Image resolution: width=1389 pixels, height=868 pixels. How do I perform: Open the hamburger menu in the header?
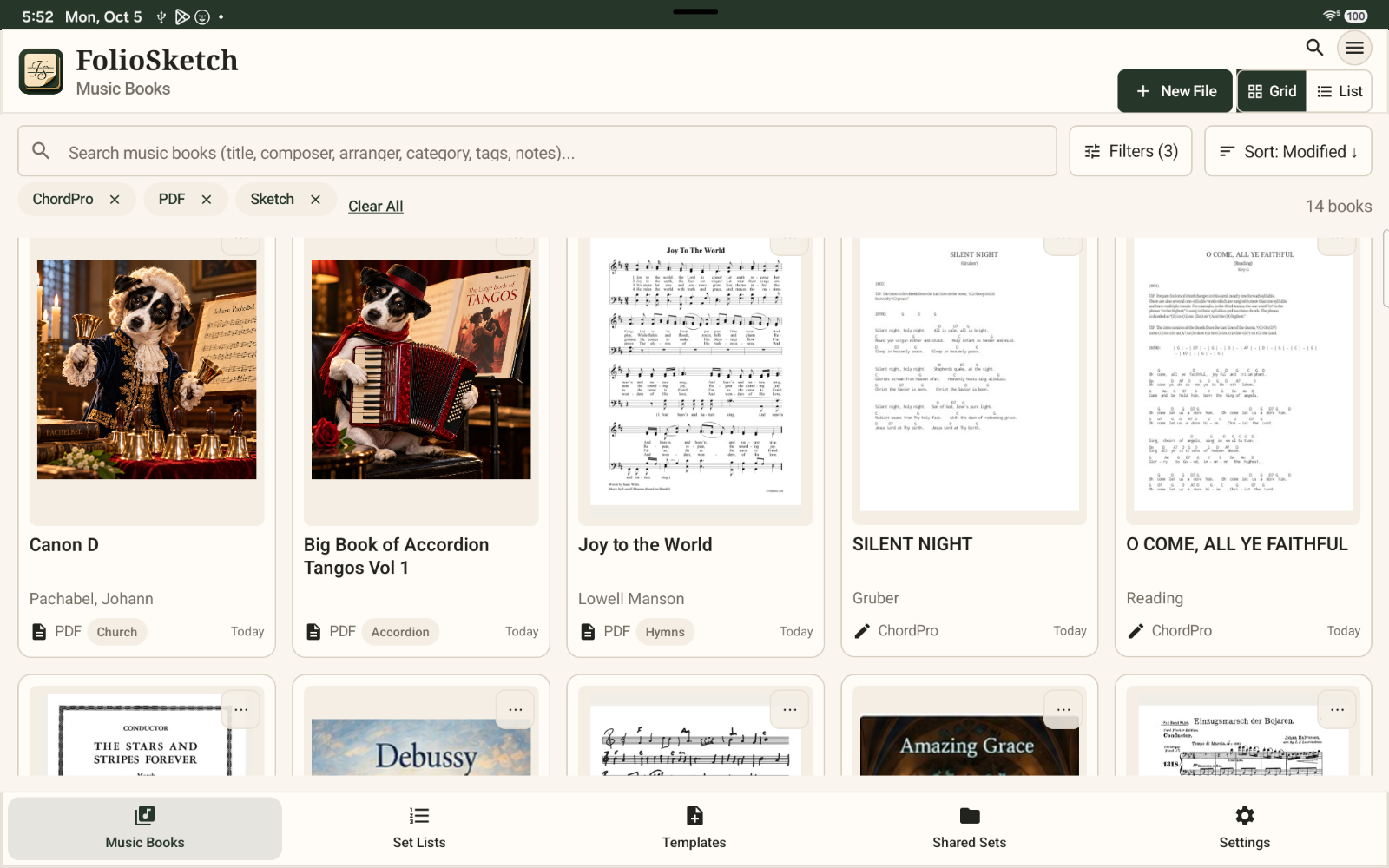[x=1354, y=48]
